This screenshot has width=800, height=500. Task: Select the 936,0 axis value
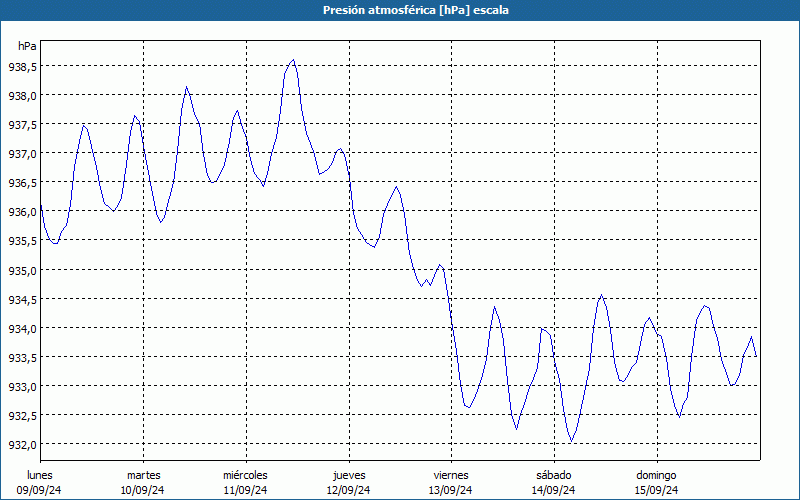(x=22, y=212)
